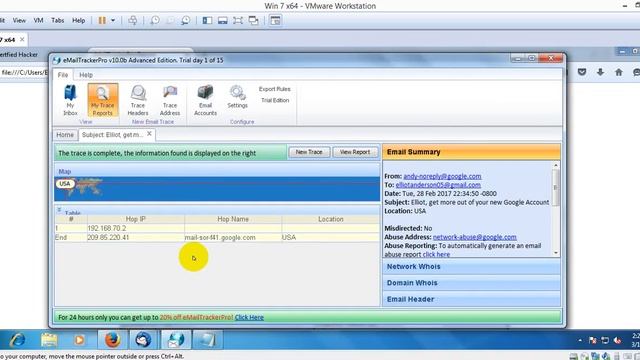
Task: Expand the Domain Whois section
Action: point(471,283)
